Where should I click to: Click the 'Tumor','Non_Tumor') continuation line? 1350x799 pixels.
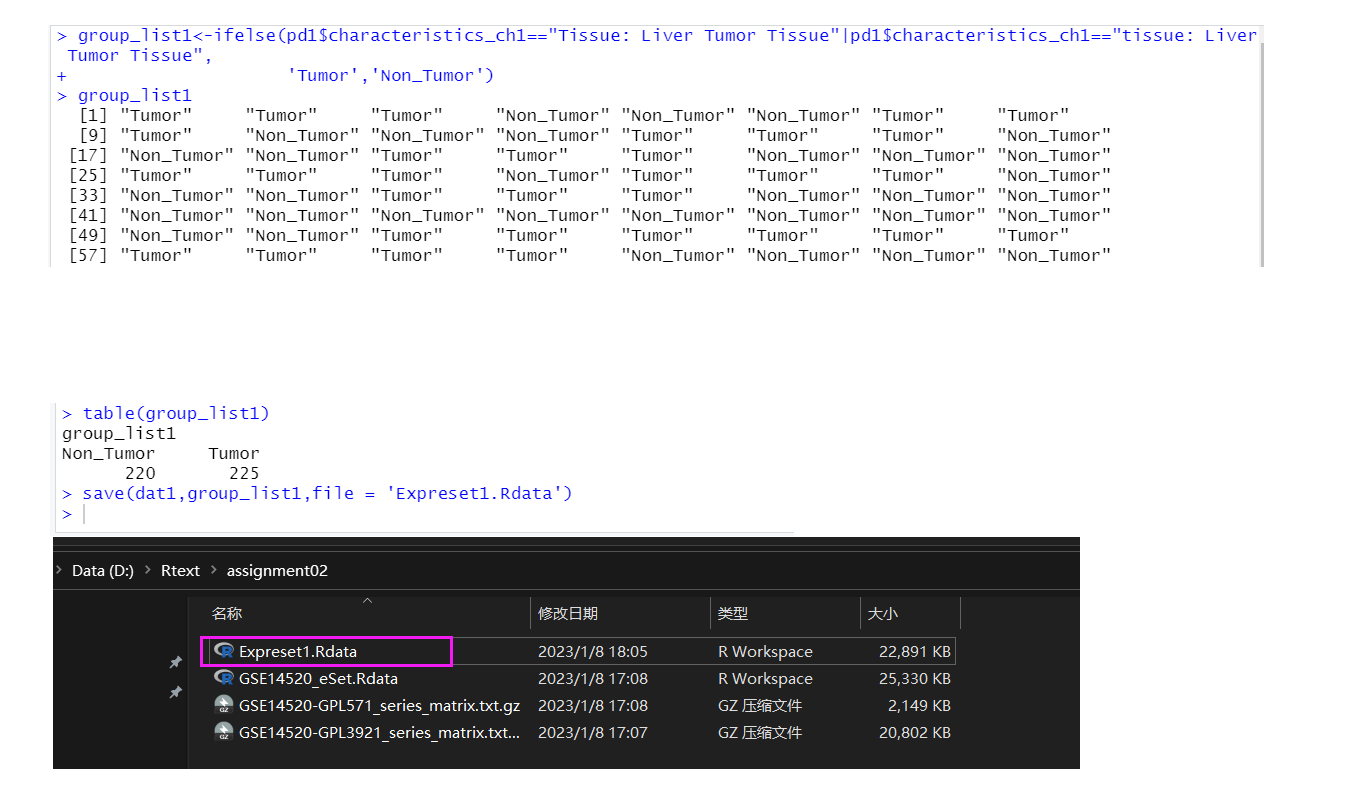click(x=390, y=75)
